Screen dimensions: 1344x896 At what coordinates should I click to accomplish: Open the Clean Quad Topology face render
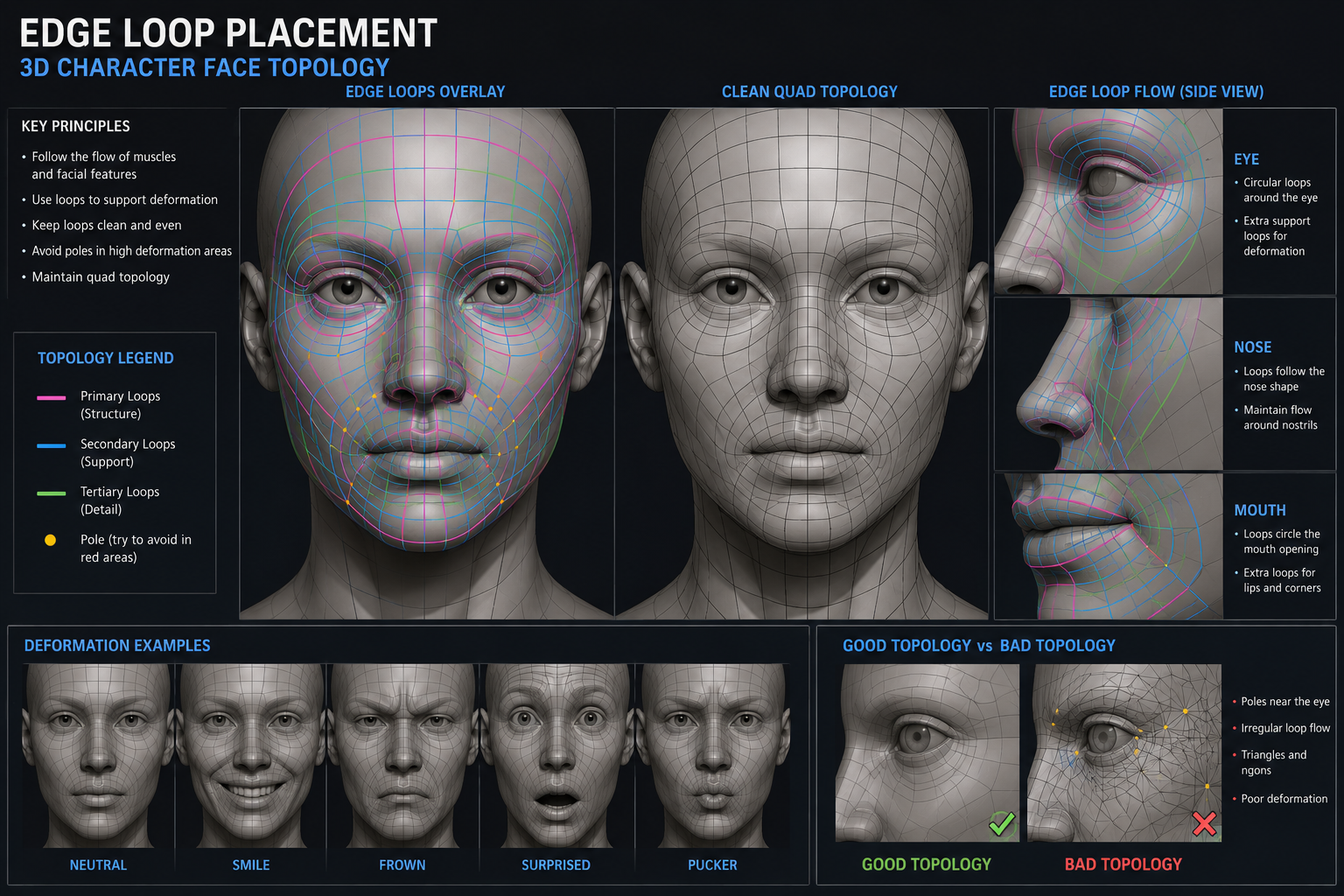coord(802,363)
